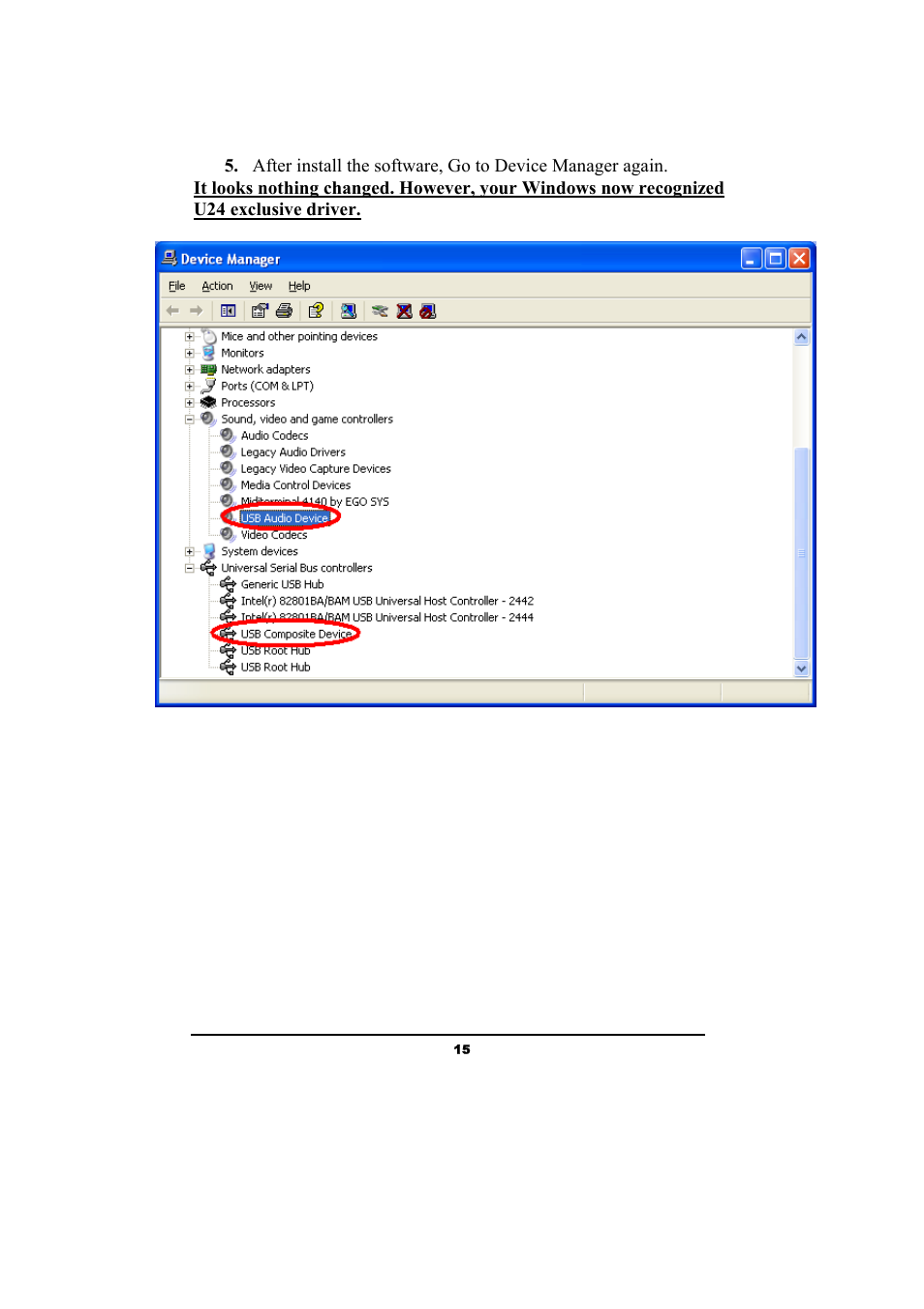Viewport: 924px width, 1309px height.
Task: Click Scan for hardware changes icon
Action: point(349,311)
